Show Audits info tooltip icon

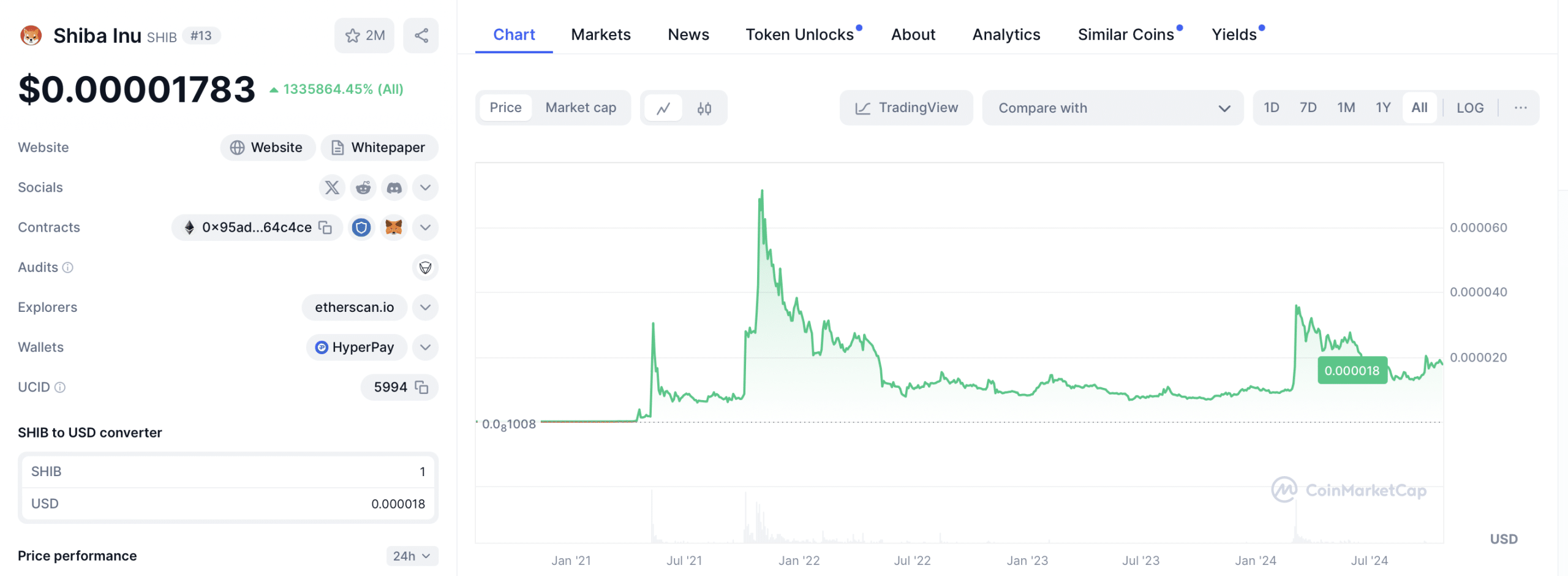(x=68, y=268)
